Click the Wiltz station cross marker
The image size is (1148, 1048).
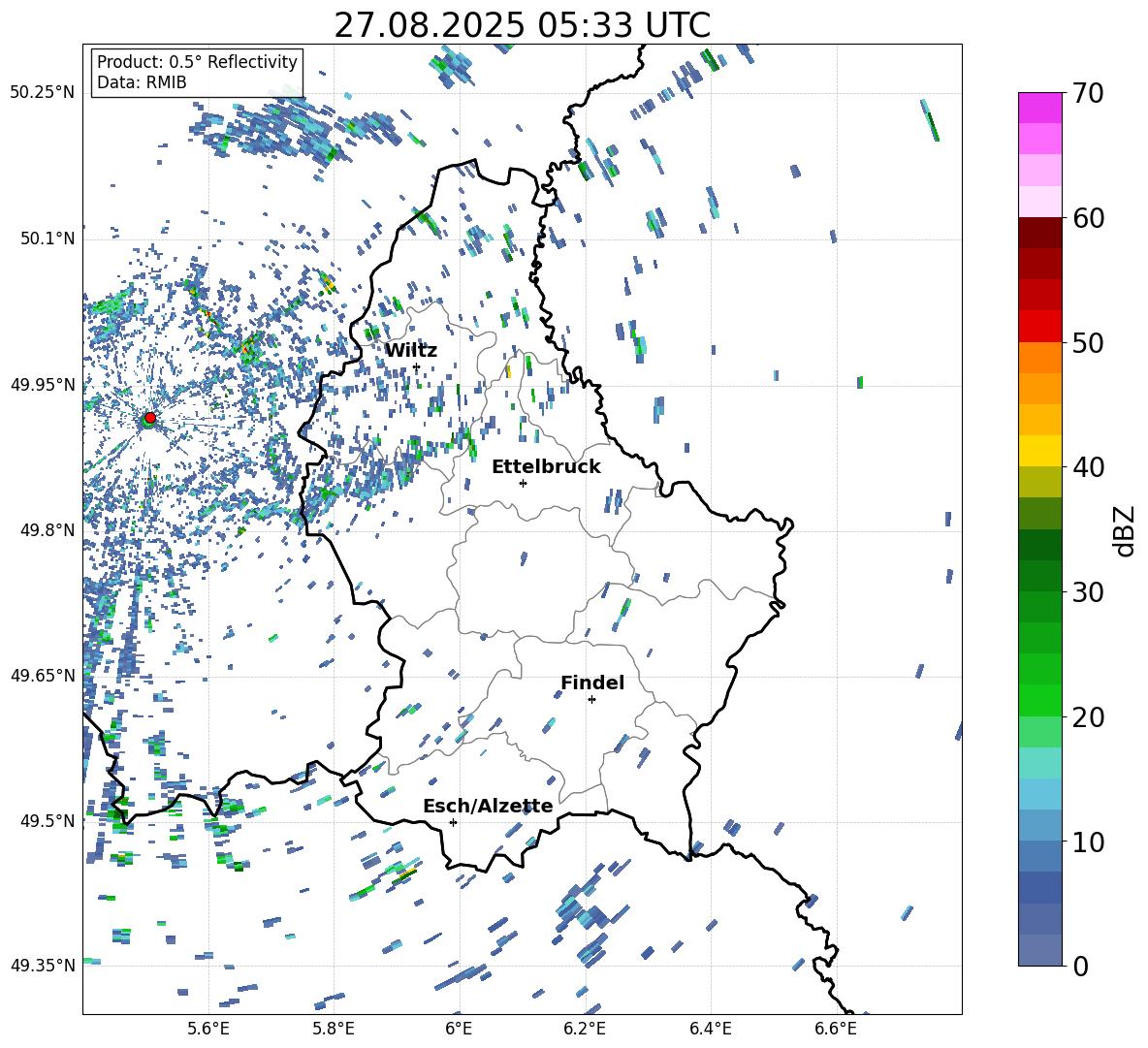(x=417, y=367)
